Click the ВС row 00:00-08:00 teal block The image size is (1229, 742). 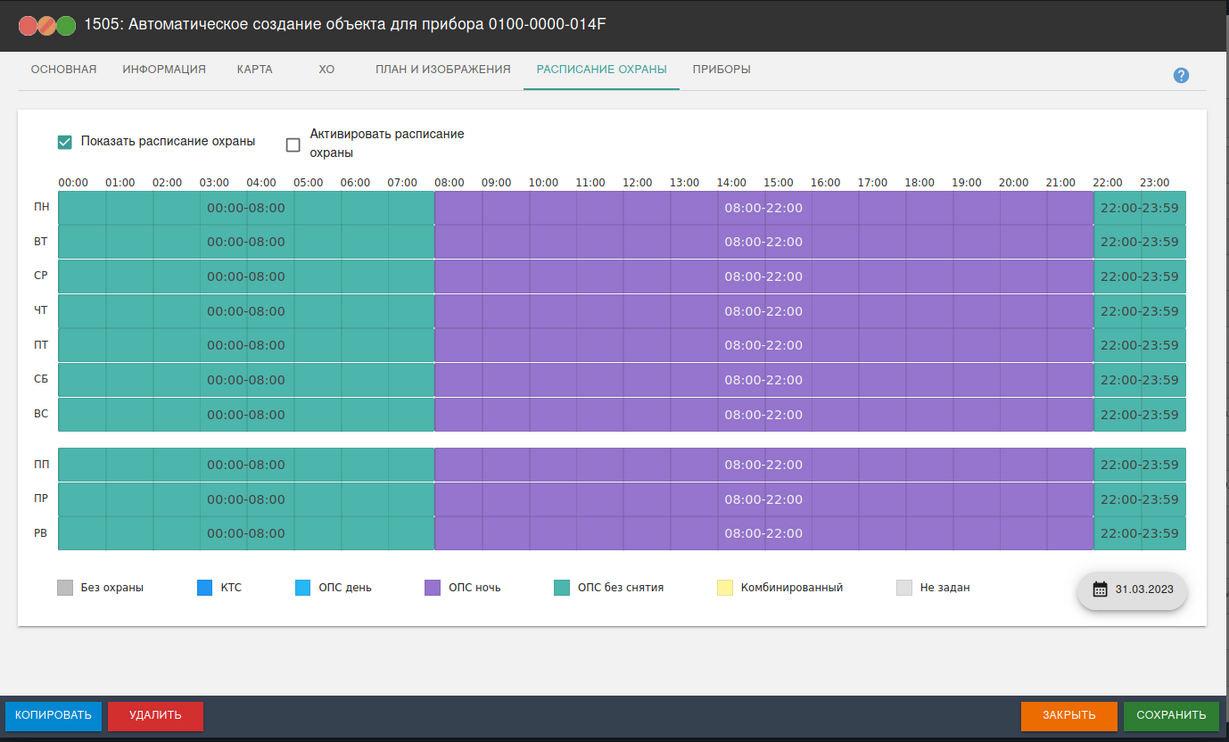coord(246,415)
